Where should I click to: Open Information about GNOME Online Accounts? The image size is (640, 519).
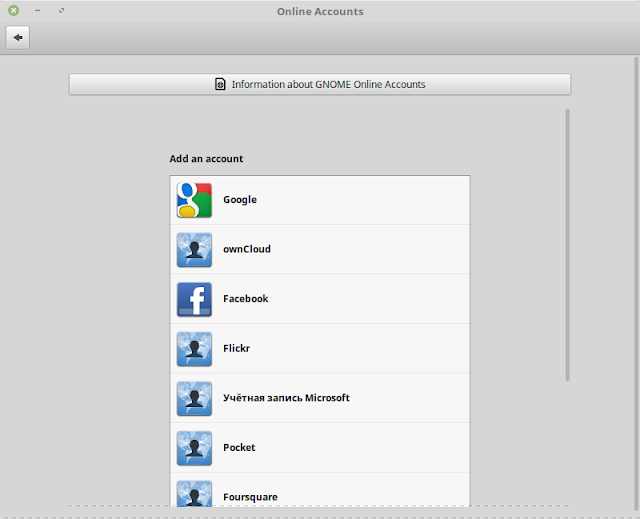click(x=320, y=84)
